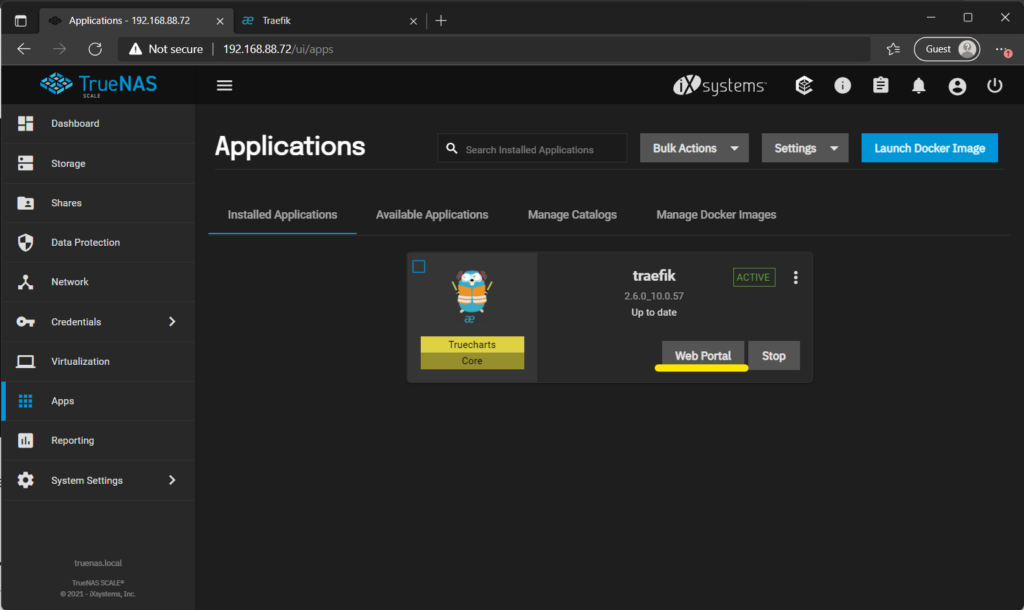The image size is (1024, 610).
Task: Click the info icon in top bar
Action: coord(842,86)
